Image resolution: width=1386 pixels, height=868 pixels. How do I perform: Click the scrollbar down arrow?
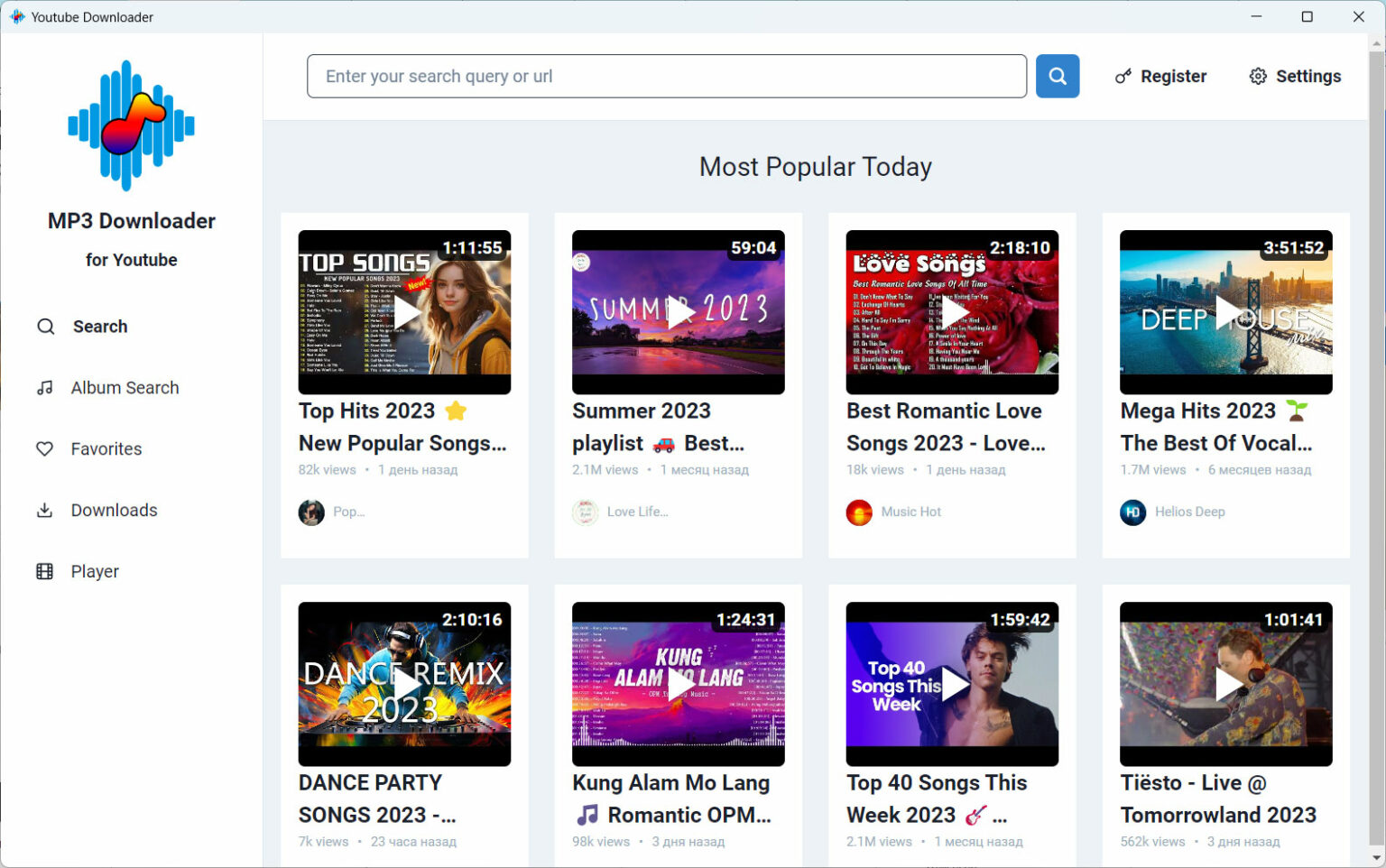pos(1376,858)
